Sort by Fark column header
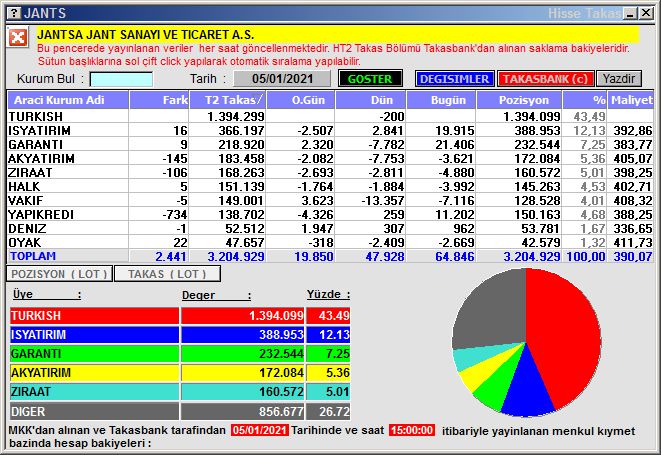 click(x=159, y=100)
